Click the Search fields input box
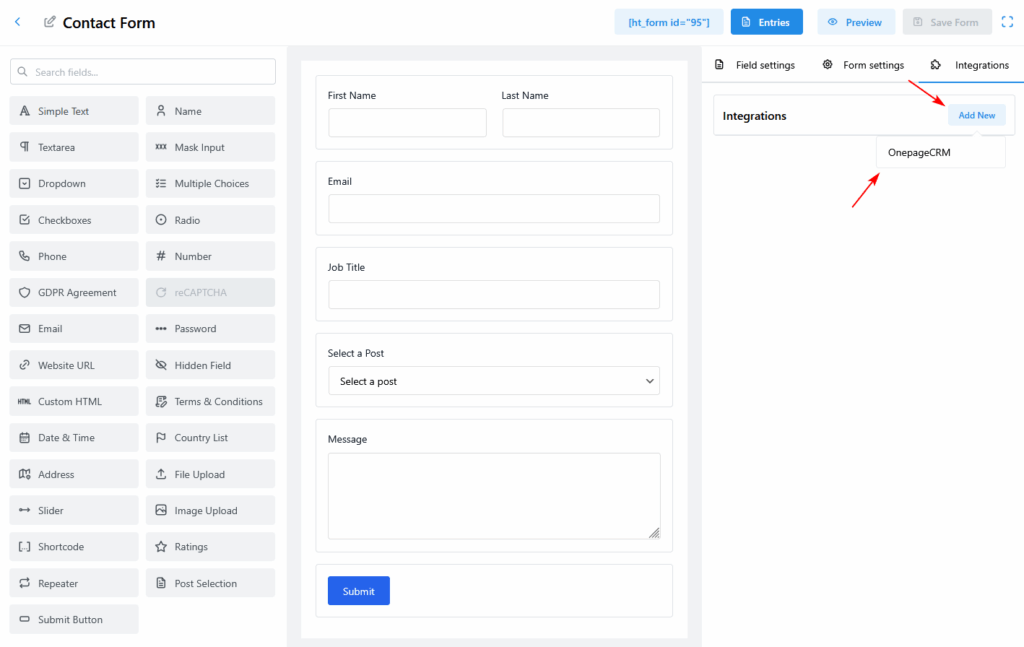The height and width of the screenshot is (647, 1024). point(142,72)
